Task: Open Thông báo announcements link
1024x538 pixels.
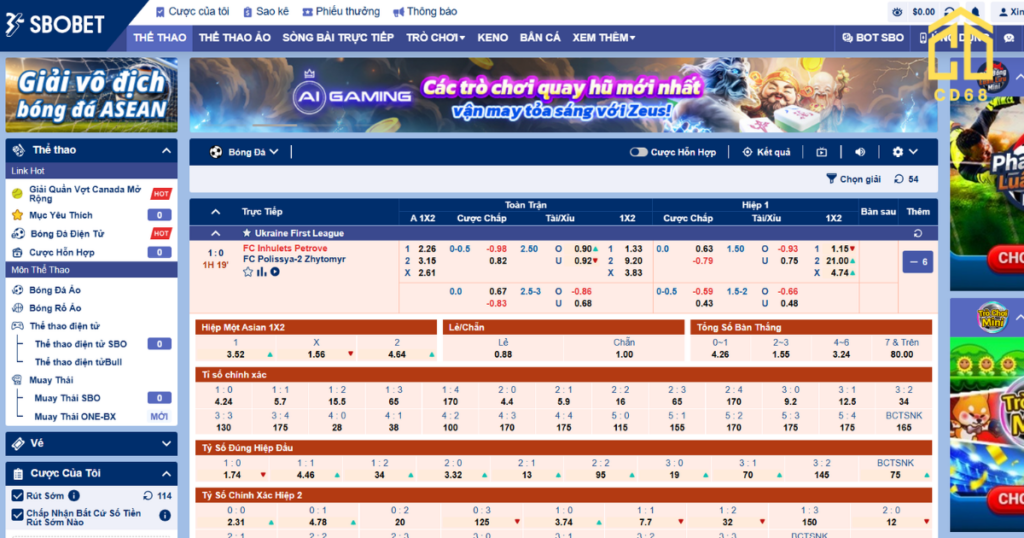Action: pyautogui.click(x=424, y=11)
